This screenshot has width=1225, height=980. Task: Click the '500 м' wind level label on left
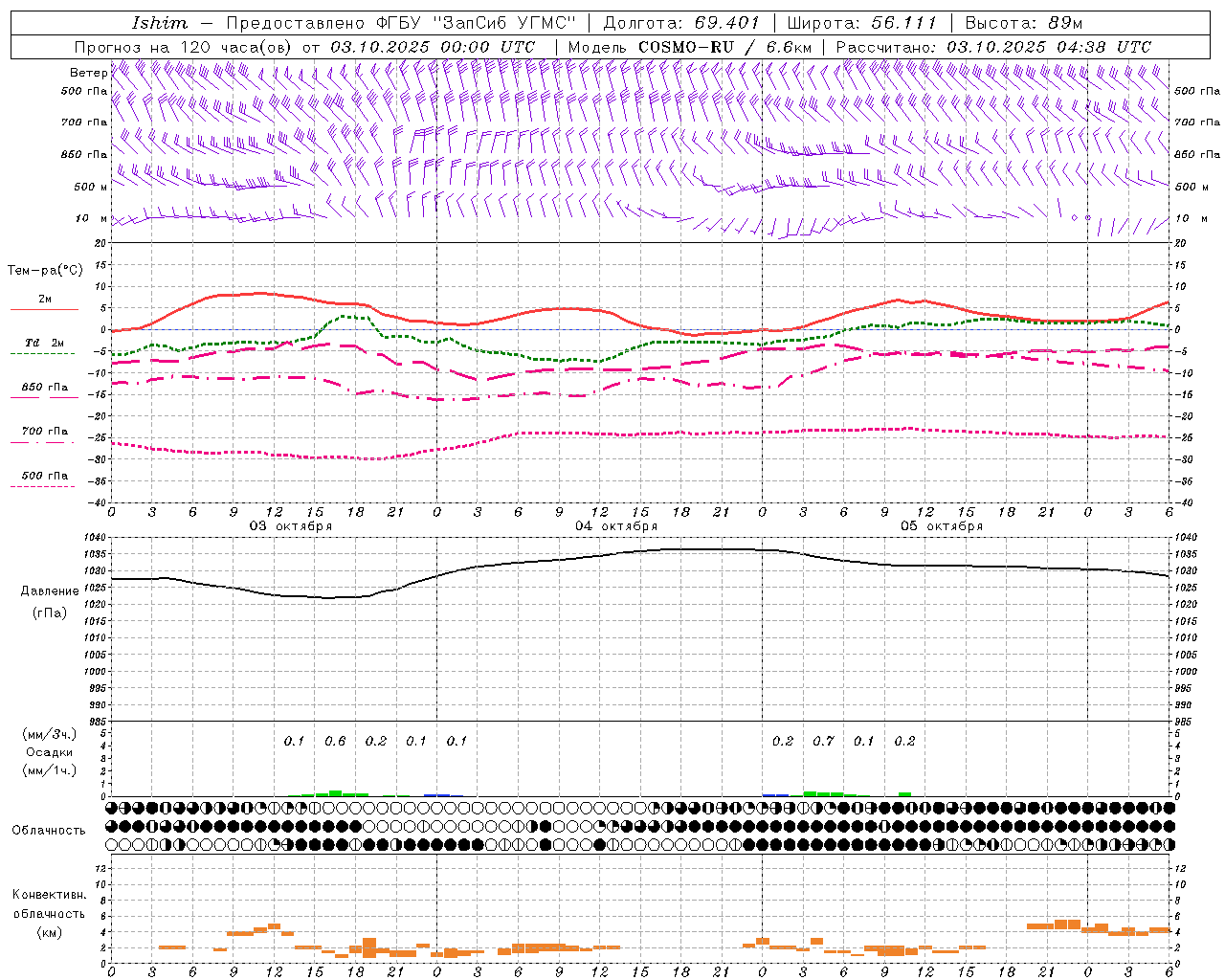pyautogui.click(x=91, y=187)
